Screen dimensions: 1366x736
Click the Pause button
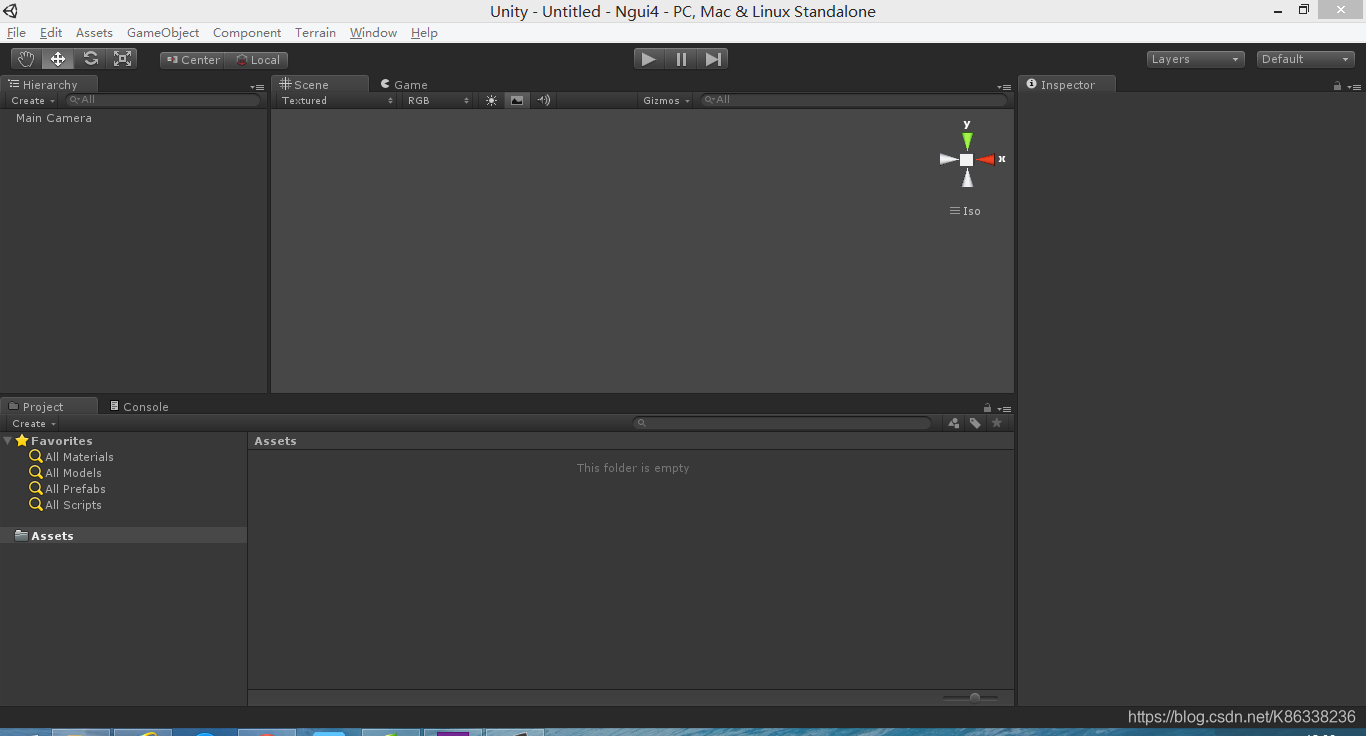[x=681, y=59]
